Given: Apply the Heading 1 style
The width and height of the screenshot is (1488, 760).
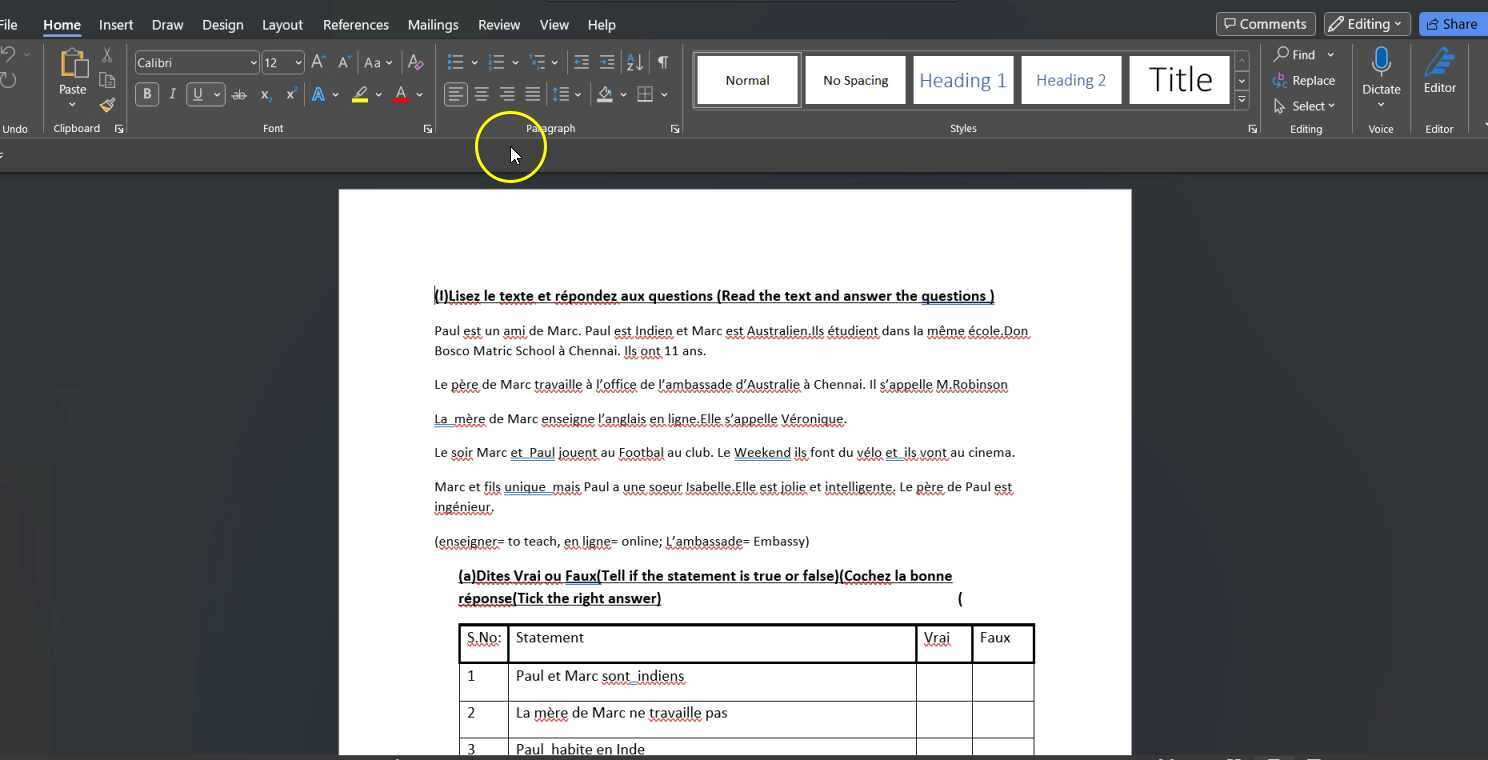Looking at the screenshot, I should pyautogui.click(x=962, y=80).
